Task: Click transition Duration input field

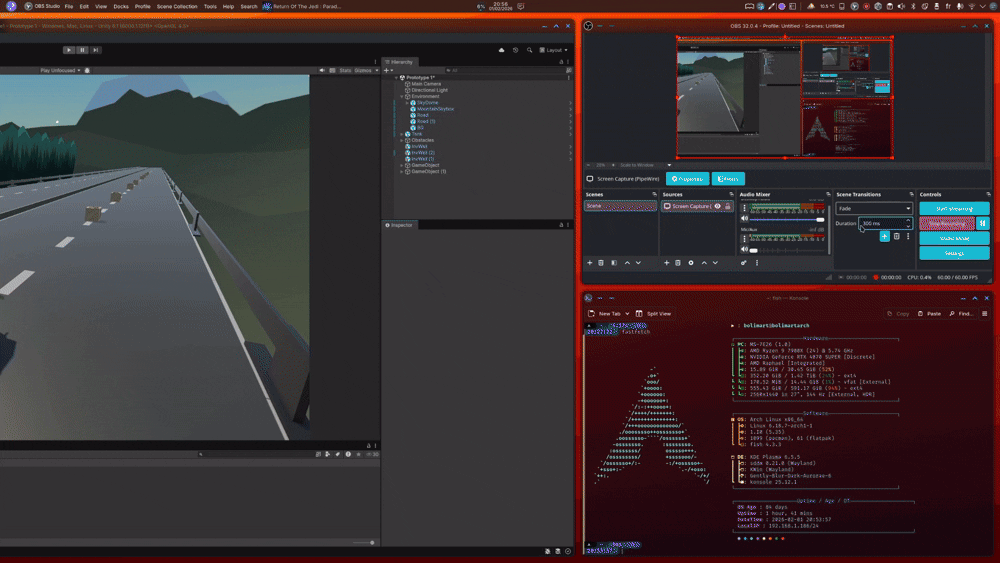Action: tap(885, 223)
